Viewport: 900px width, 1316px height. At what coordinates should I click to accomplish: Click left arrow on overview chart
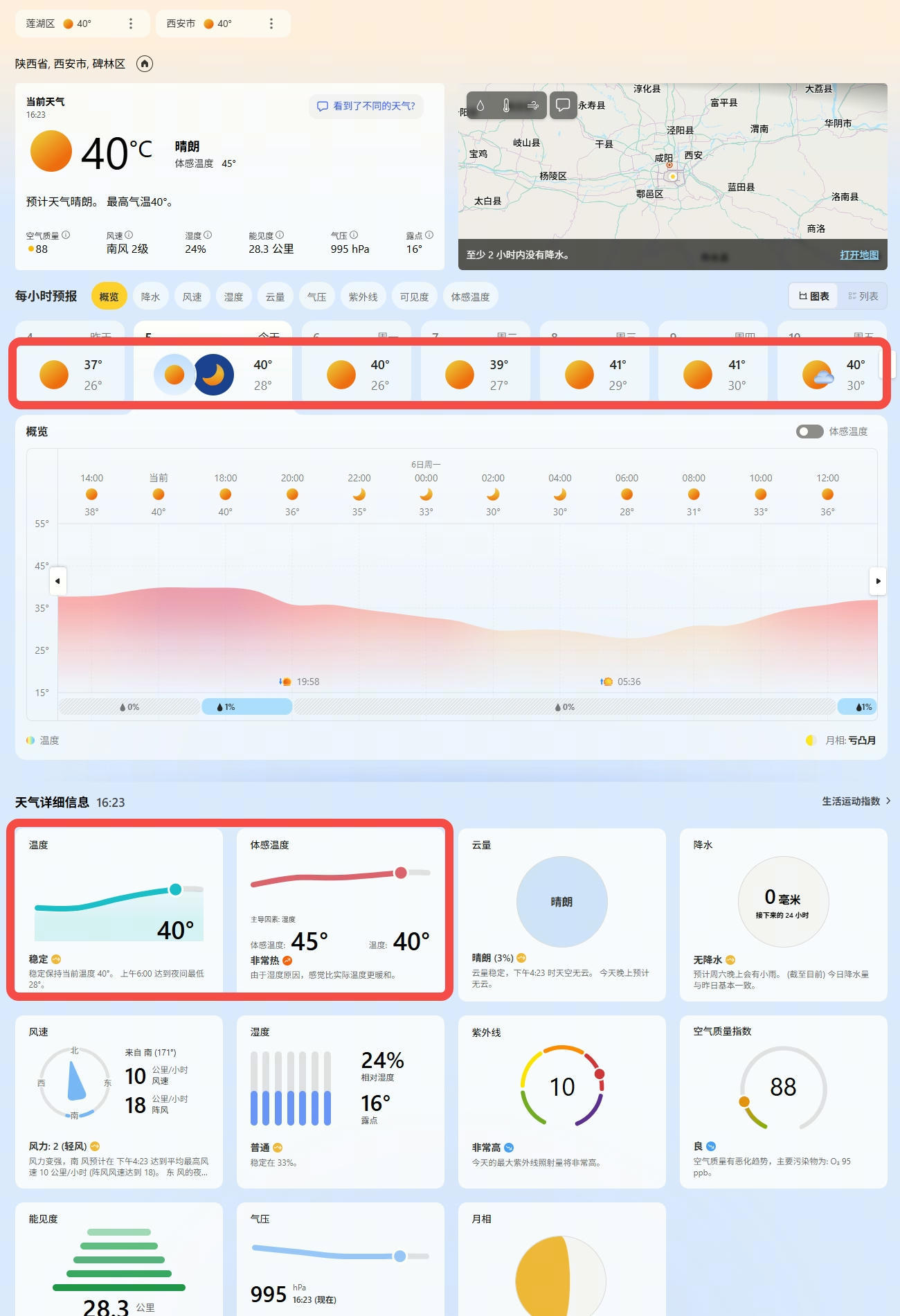point(57,581)
